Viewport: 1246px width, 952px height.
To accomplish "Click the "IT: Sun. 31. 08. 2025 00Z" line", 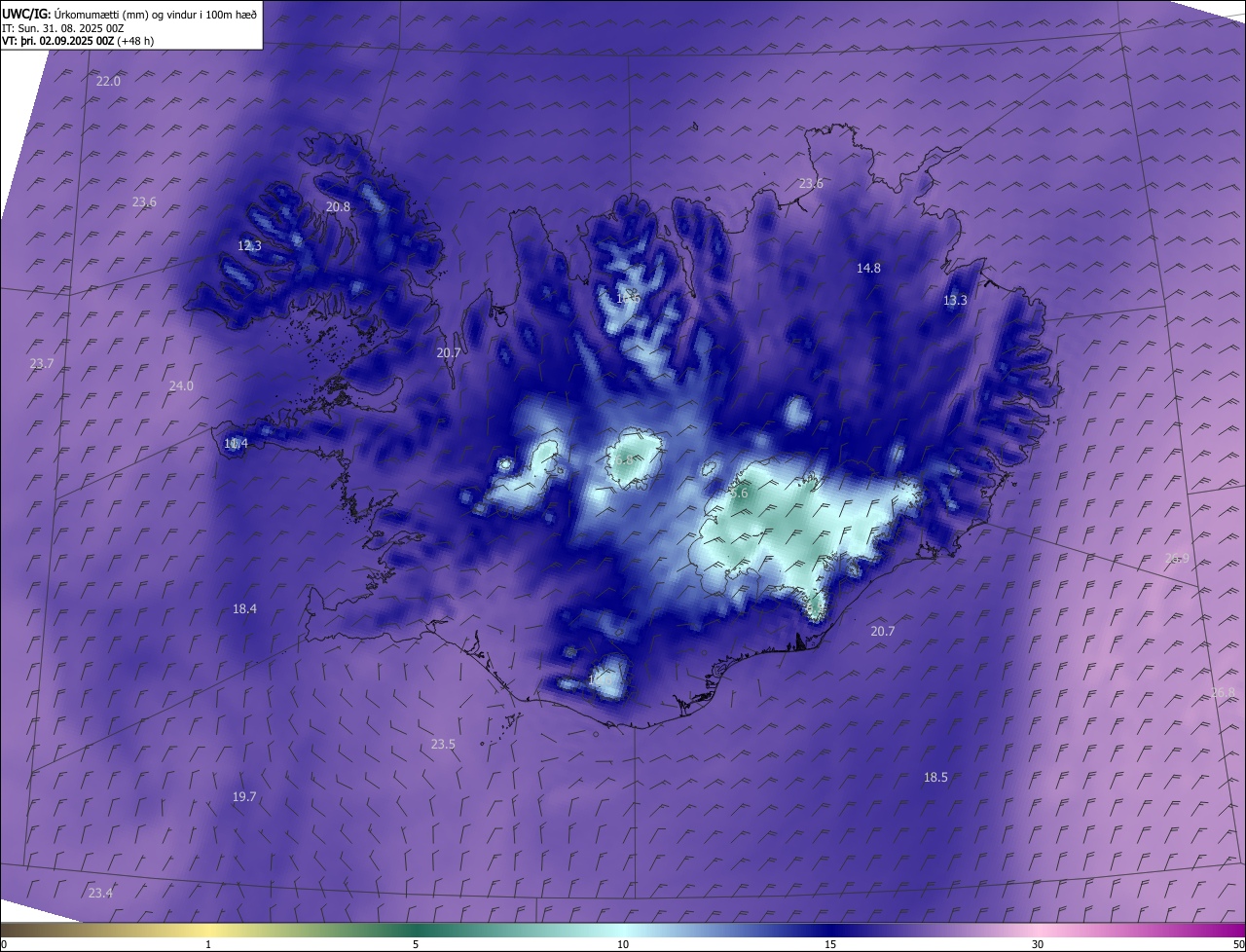I will click(x=63, y=28).
